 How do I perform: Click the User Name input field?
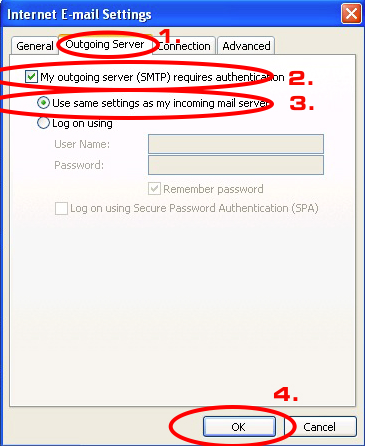click(236, 144)
